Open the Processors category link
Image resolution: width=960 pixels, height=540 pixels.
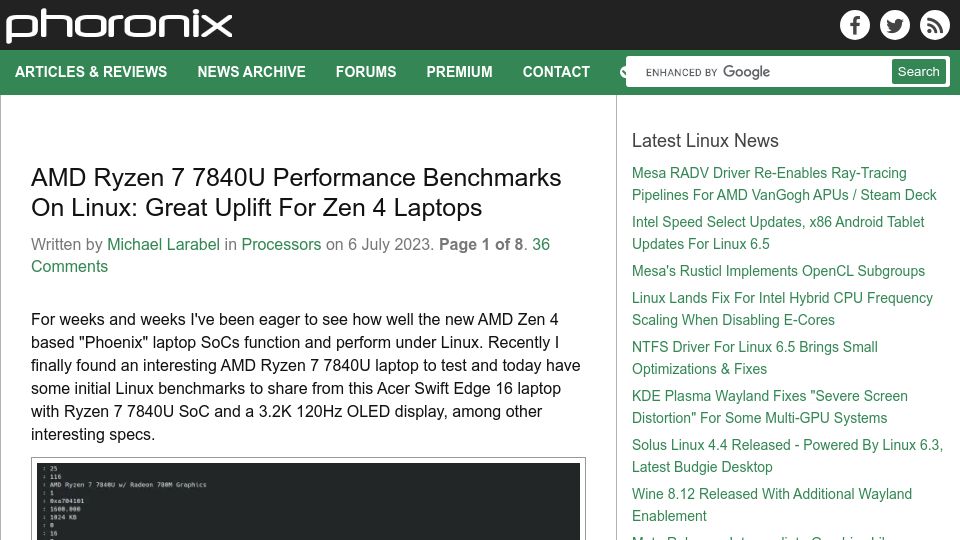tap(281, 244)
